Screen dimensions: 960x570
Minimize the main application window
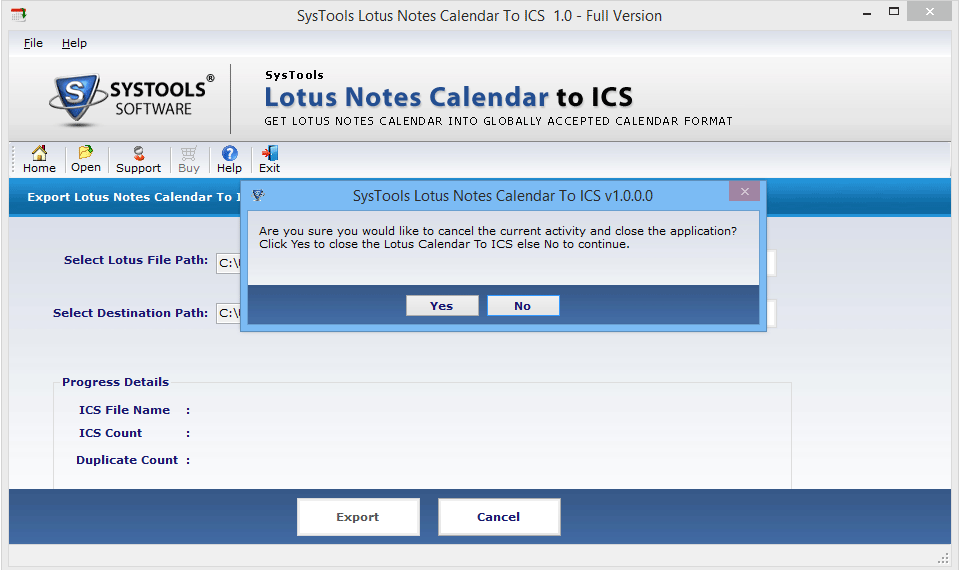(x=867, y=12)
